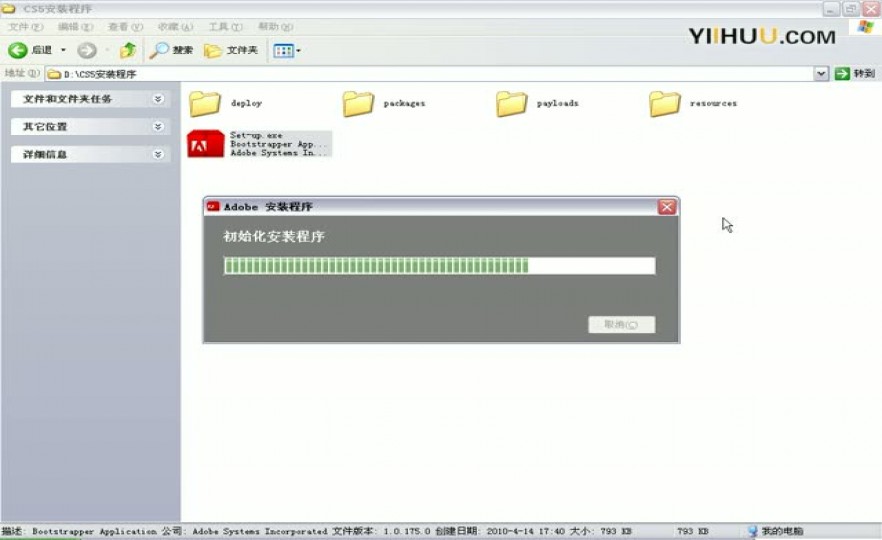Click the grey Forward arrow icon
The height and width of the screenshot is (540, 882).
pos(87,51)
